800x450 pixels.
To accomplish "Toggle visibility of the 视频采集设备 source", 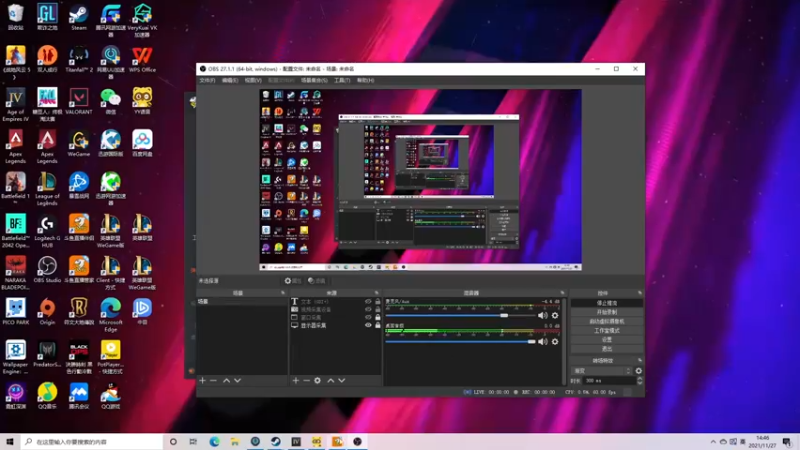I will [368, 309].
